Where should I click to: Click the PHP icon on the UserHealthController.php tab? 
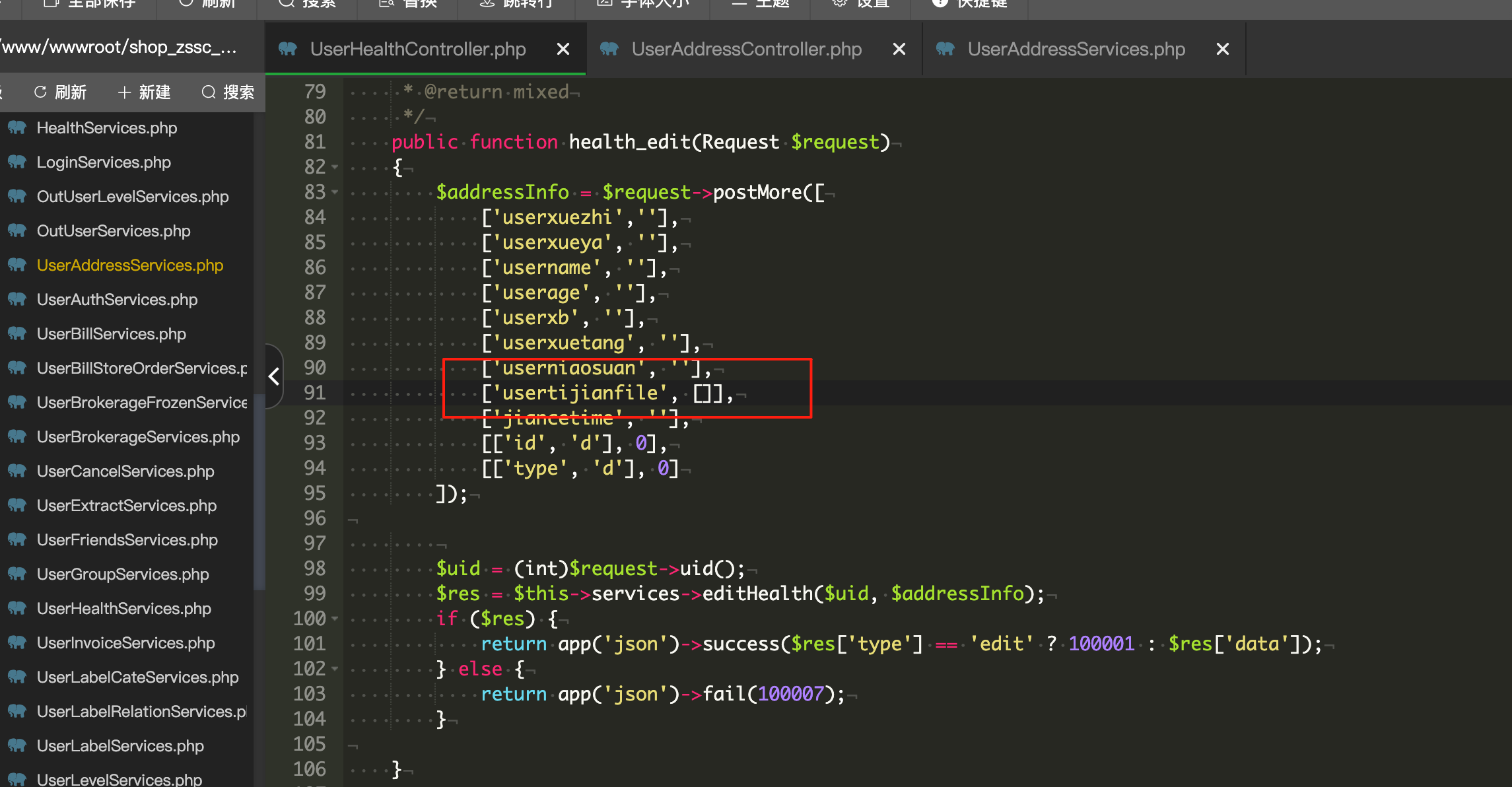click(288, 49)
